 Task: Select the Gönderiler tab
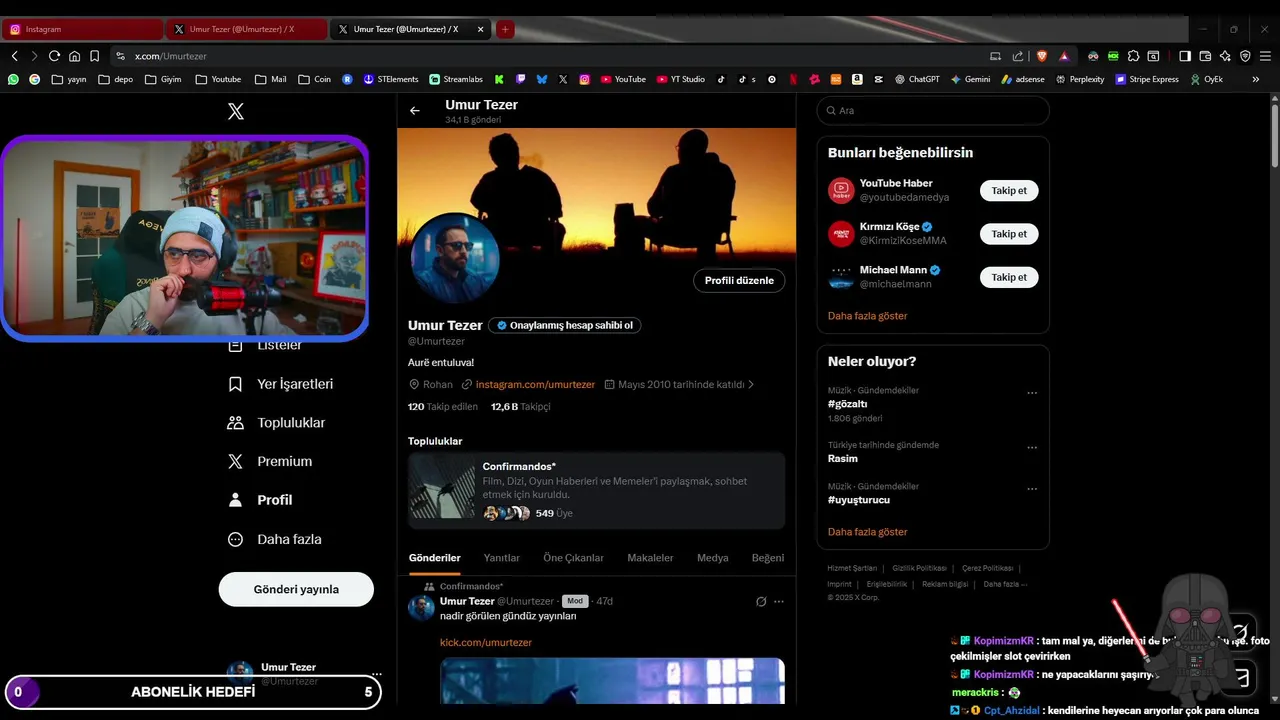point(435,558)
